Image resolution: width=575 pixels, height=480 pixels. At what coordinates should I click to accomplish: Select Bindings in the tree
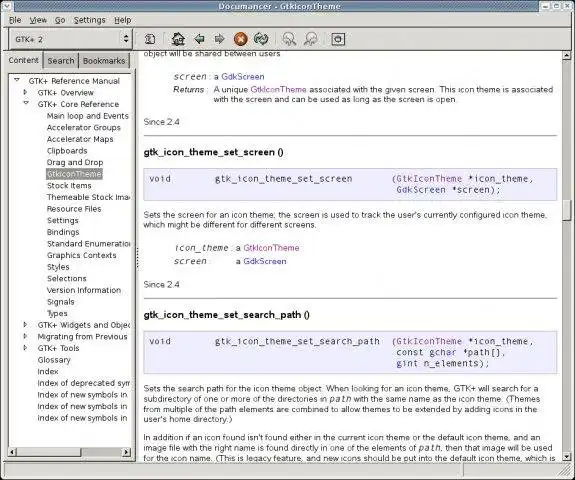(63, 232)
